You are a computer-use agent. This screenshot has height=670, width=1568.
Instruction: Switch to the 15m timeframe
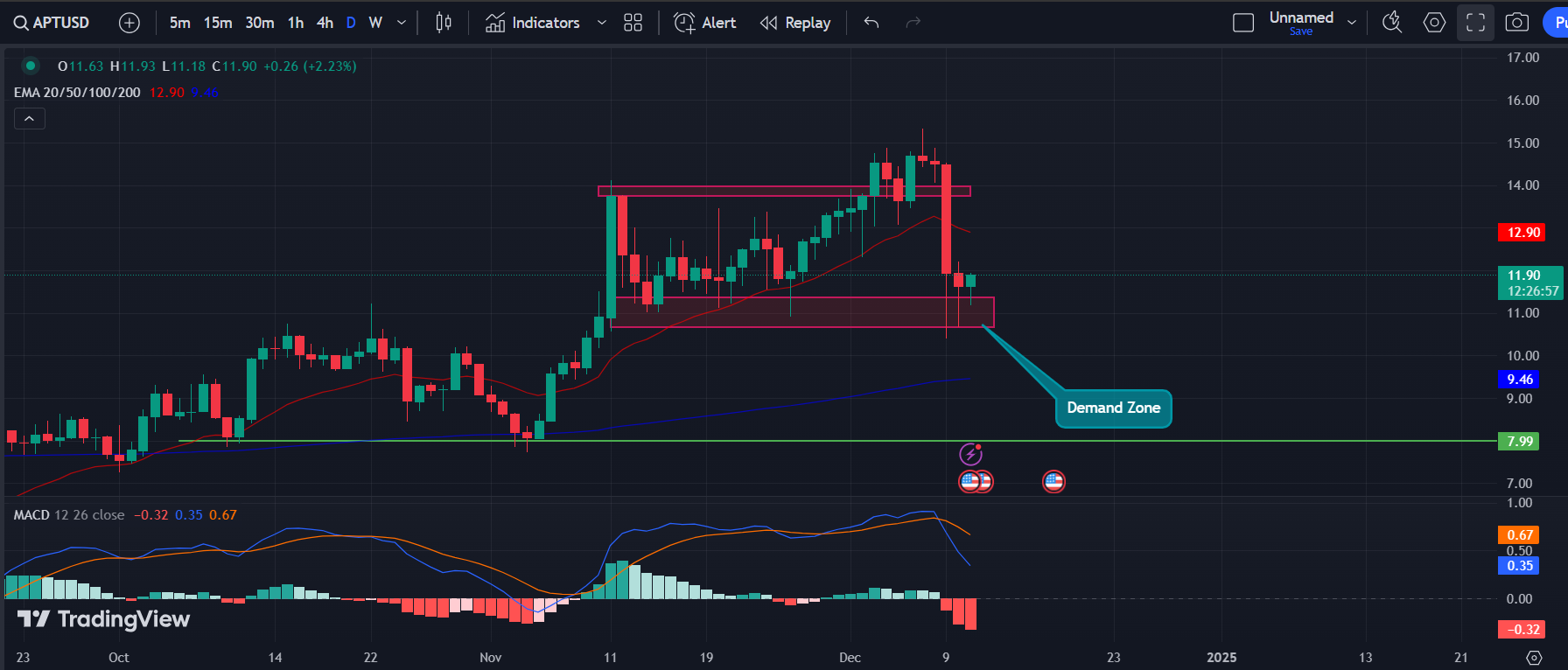pyautogui.click(x=218, y=23)
